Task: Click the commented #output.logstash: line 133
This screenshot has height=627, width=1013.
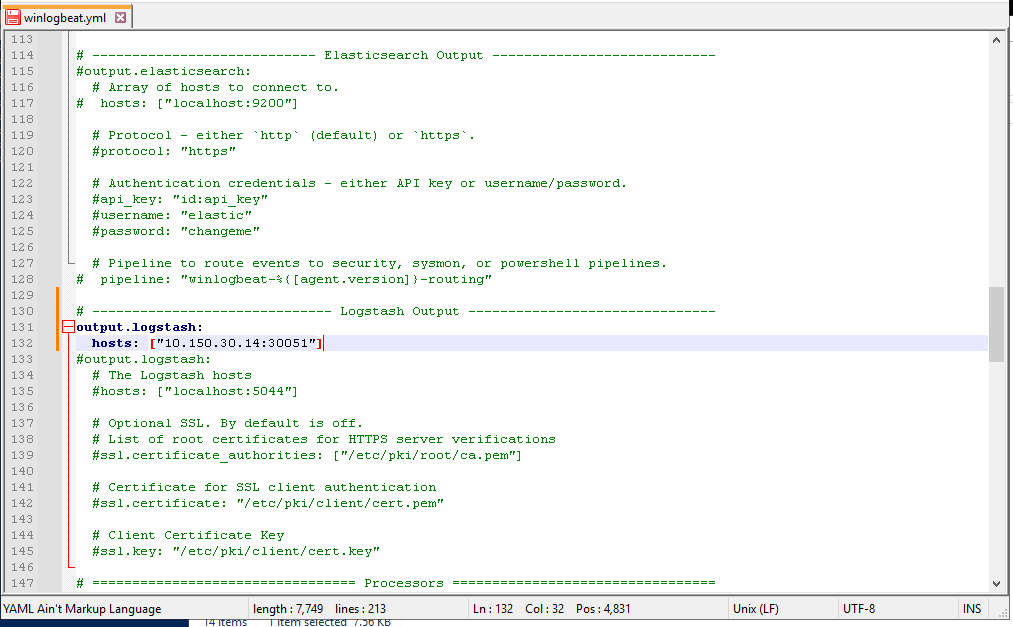Action: [143, 359]
